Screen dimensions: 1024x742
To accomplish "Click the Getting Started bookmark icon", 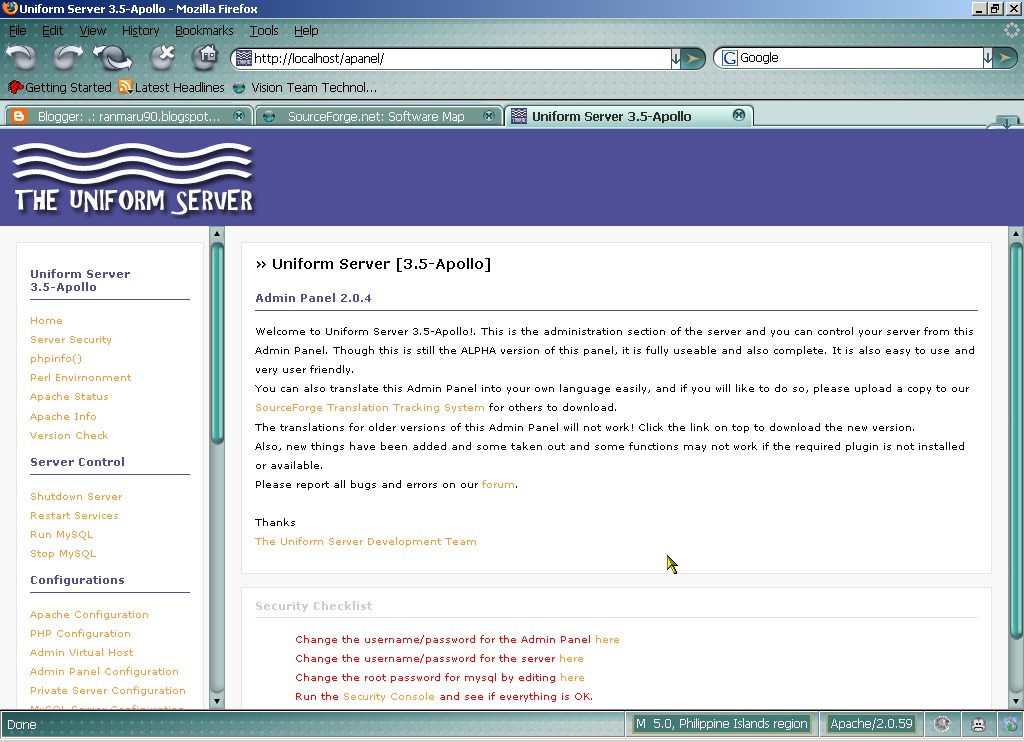I will [x=15, y=87].
